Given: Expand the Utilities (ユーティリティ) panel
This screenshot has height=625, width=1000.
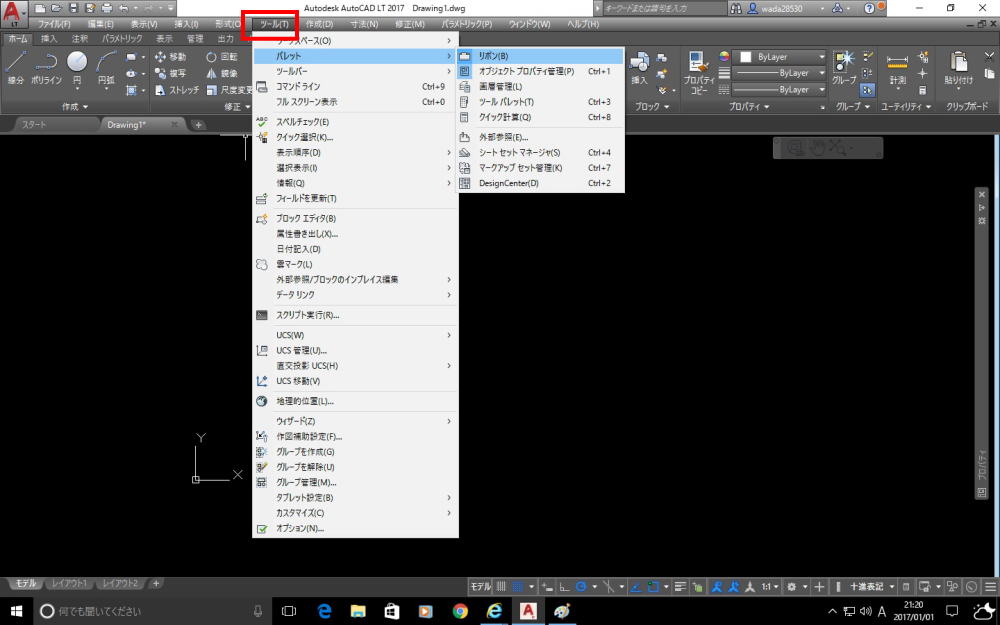Looking at the screenshot, I should pos(906,107).
